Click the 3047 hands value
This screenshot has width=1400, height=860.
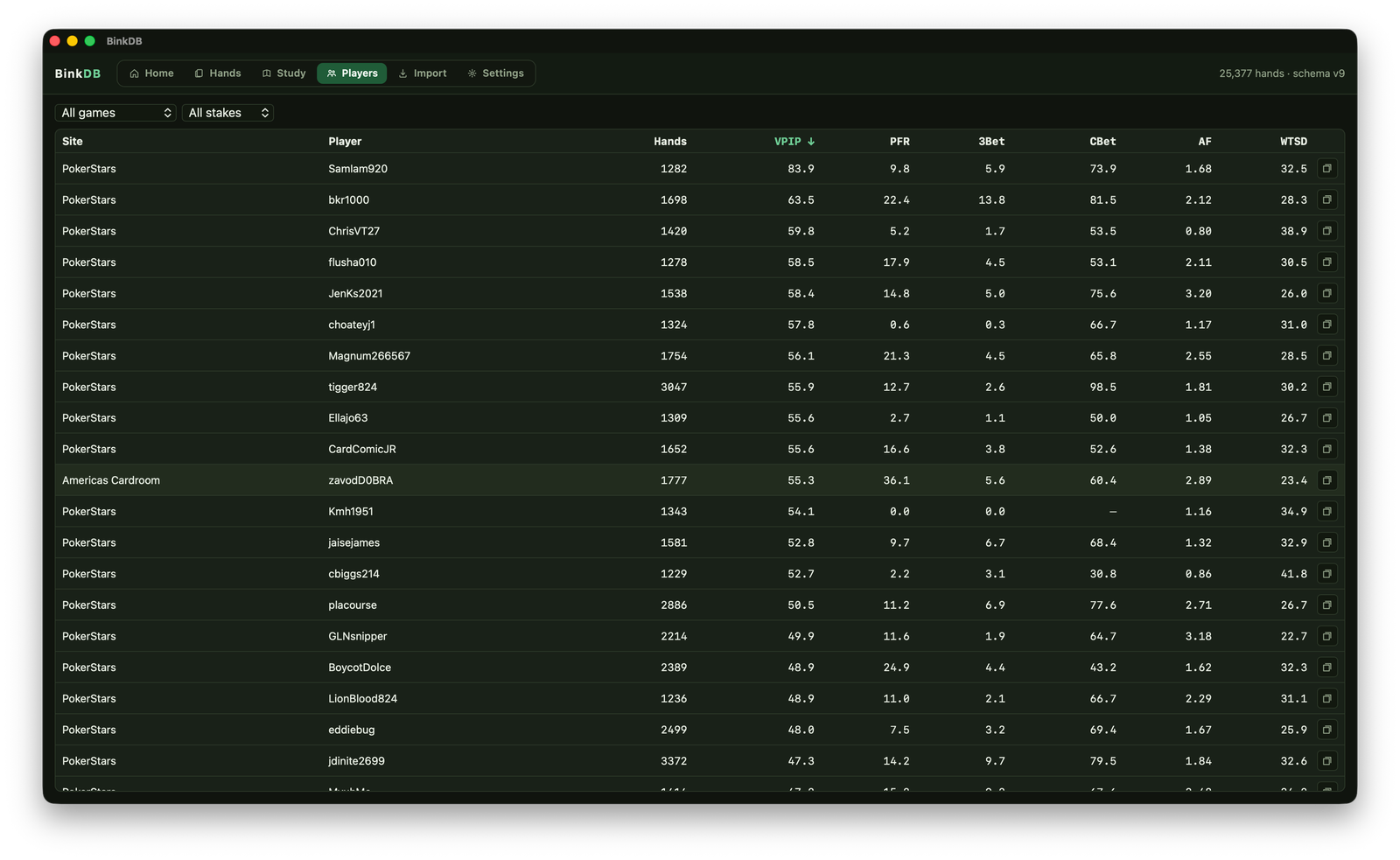[674, 387]
